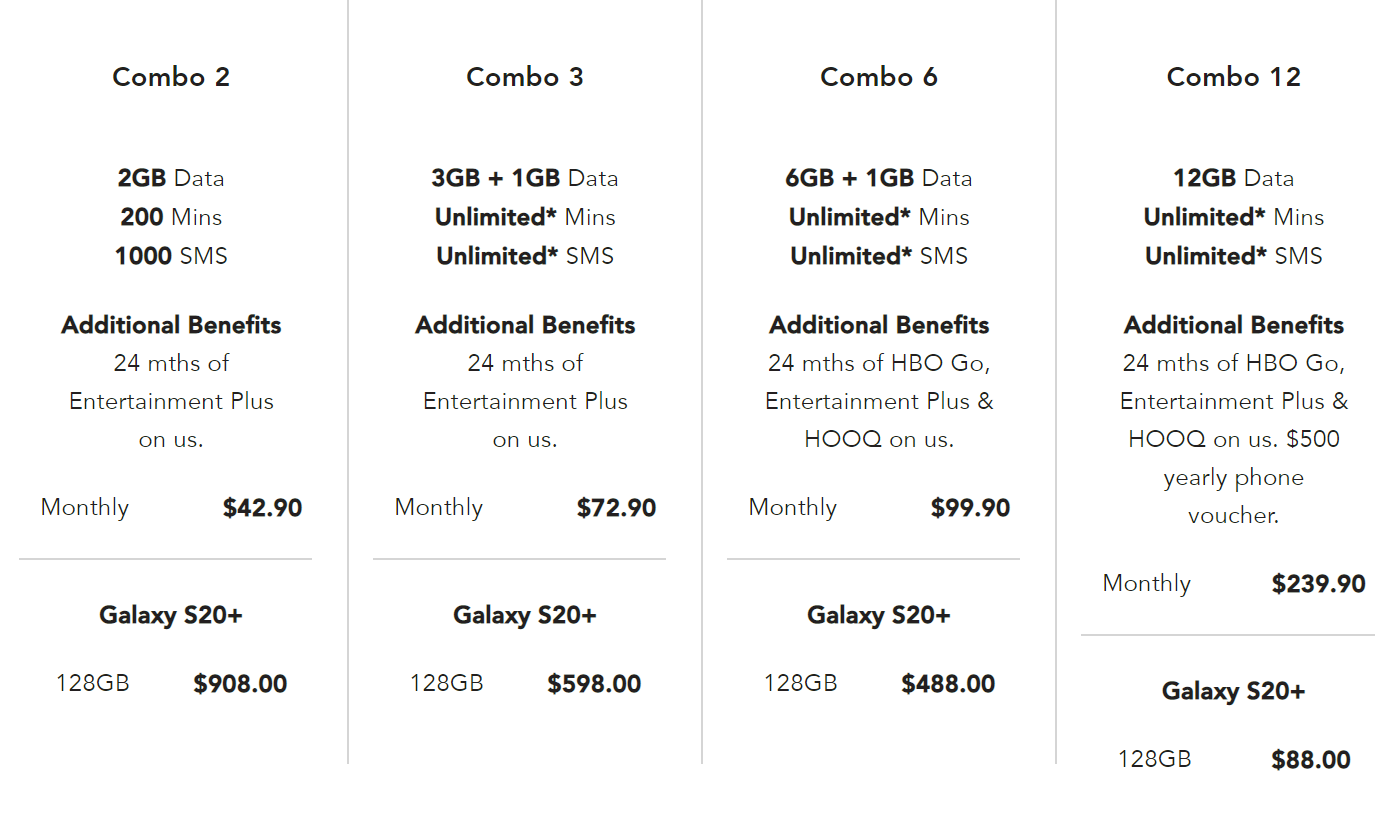The width and height of the screenshot is (1396, 836).
Task: Click the $908.00 Galaxy S20+ price
Action: click(x=240, y=684)
